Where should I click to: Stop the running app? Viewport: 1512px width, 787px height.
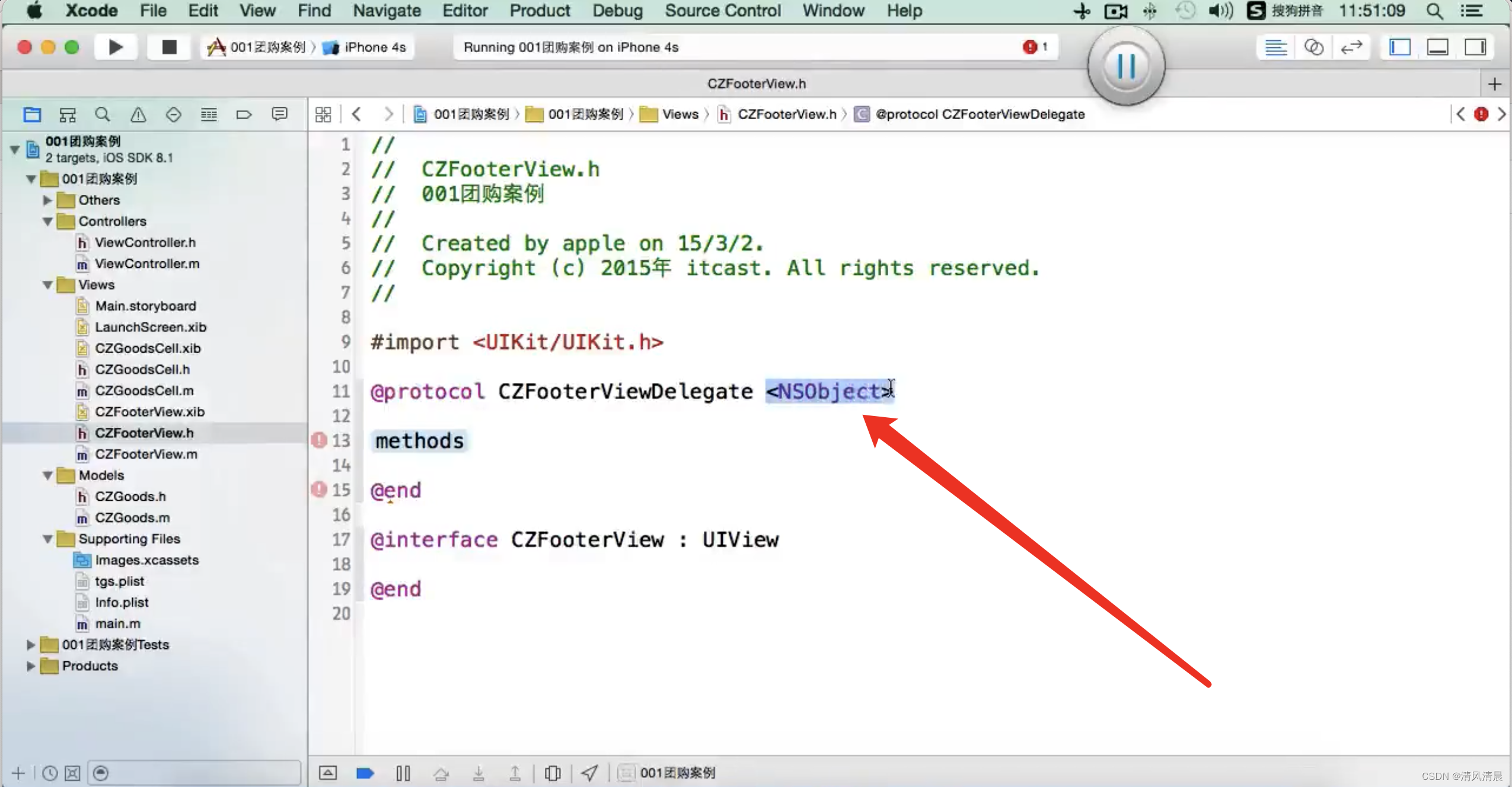169,47
